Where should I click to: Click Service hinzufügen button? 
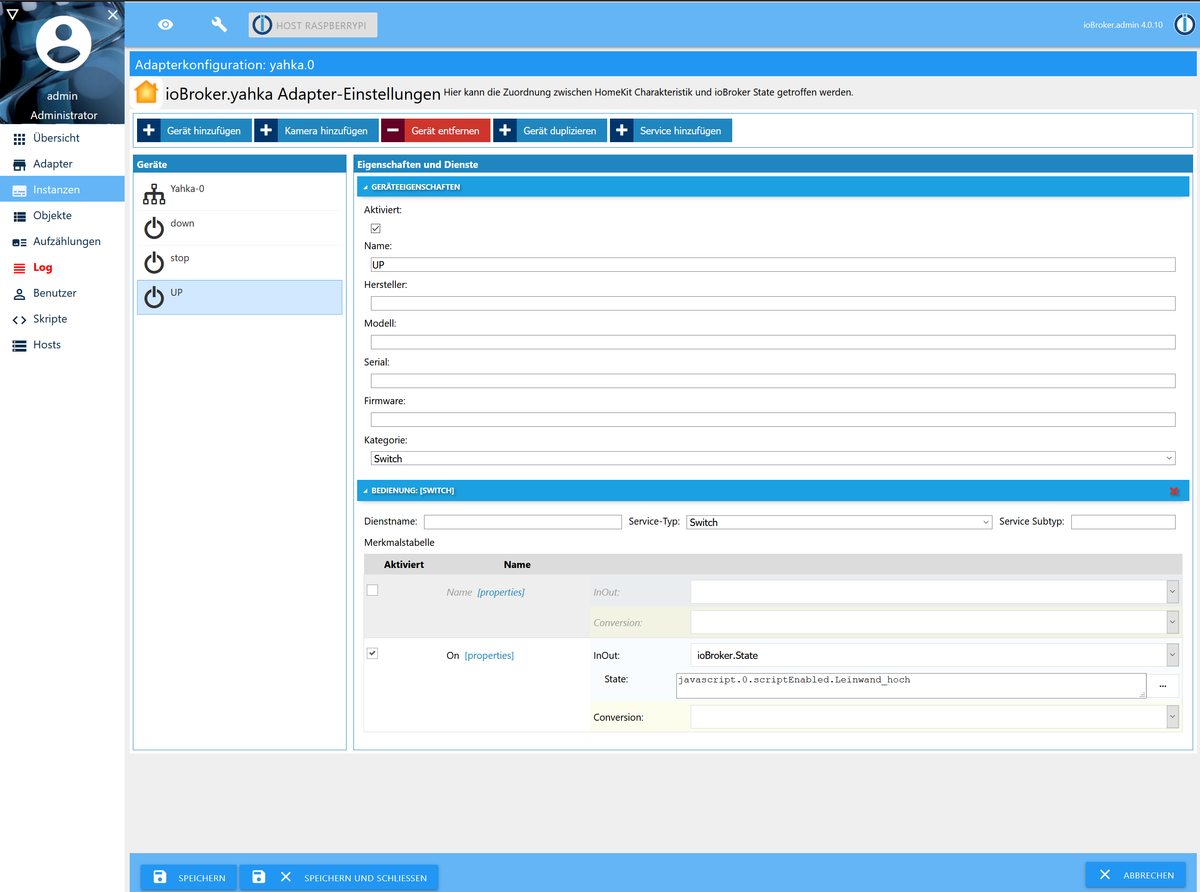pos(671,131)
